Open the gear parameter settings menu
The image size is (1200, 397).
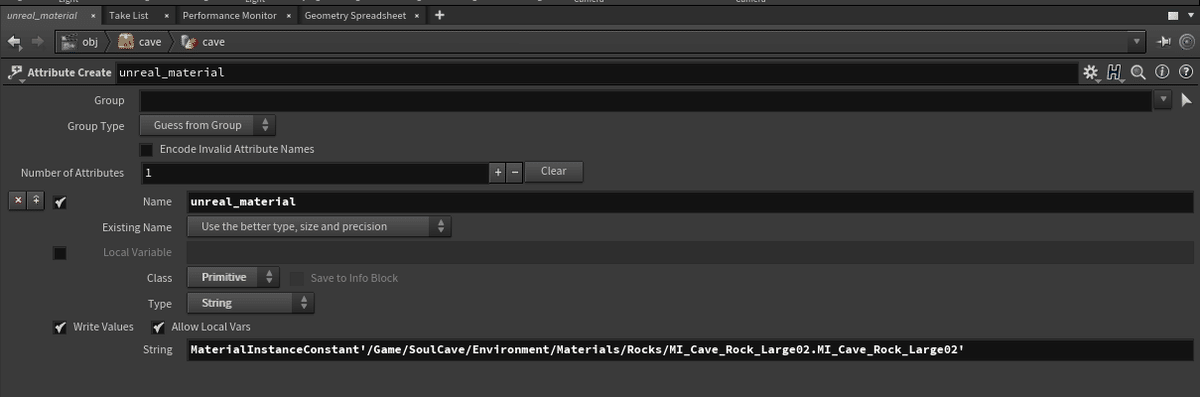(1090, 73)
